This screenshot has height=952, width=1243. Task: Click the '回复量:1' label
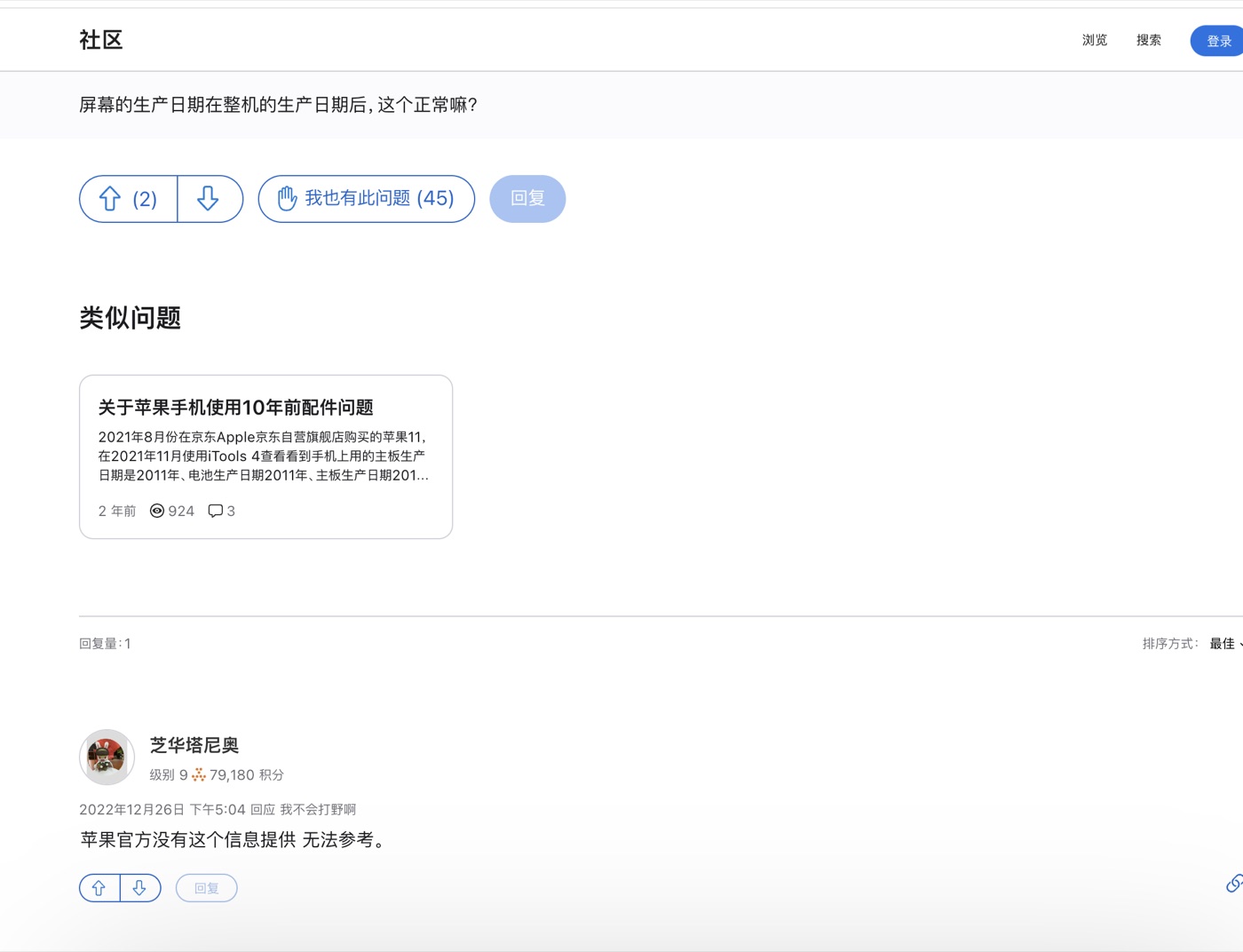click(105, 644)
